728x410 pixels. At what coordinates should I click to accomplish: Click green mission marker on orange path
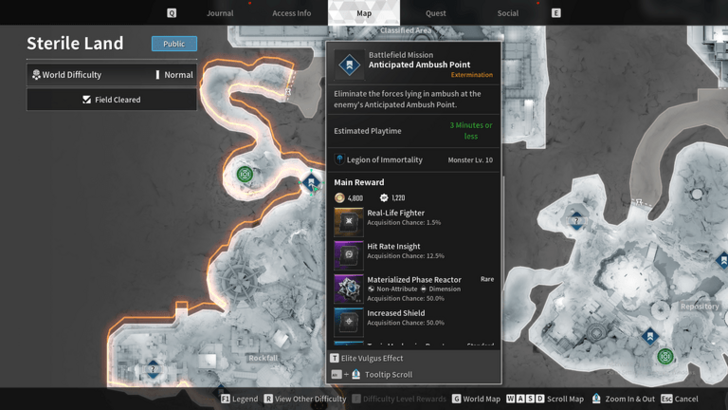coord(244,174)
